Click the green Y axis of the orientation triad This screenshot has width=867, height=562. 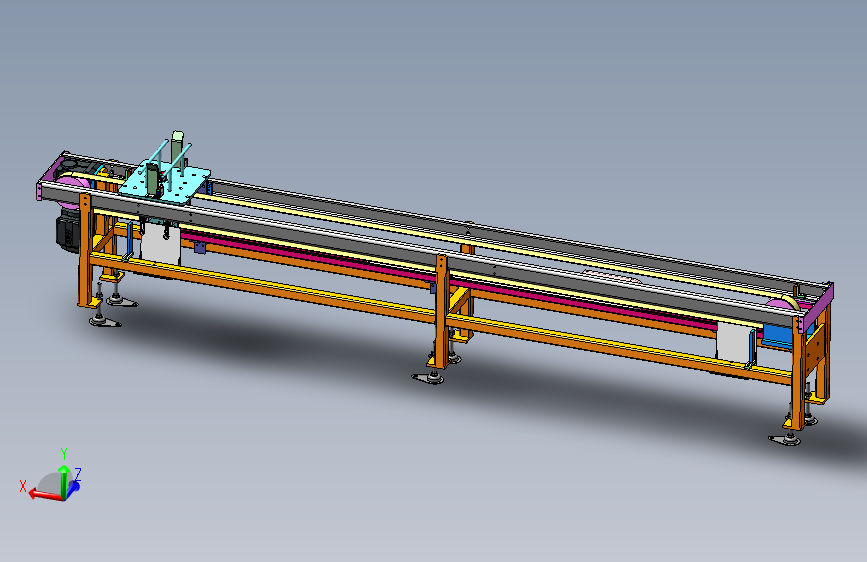(x=64, y=482)
